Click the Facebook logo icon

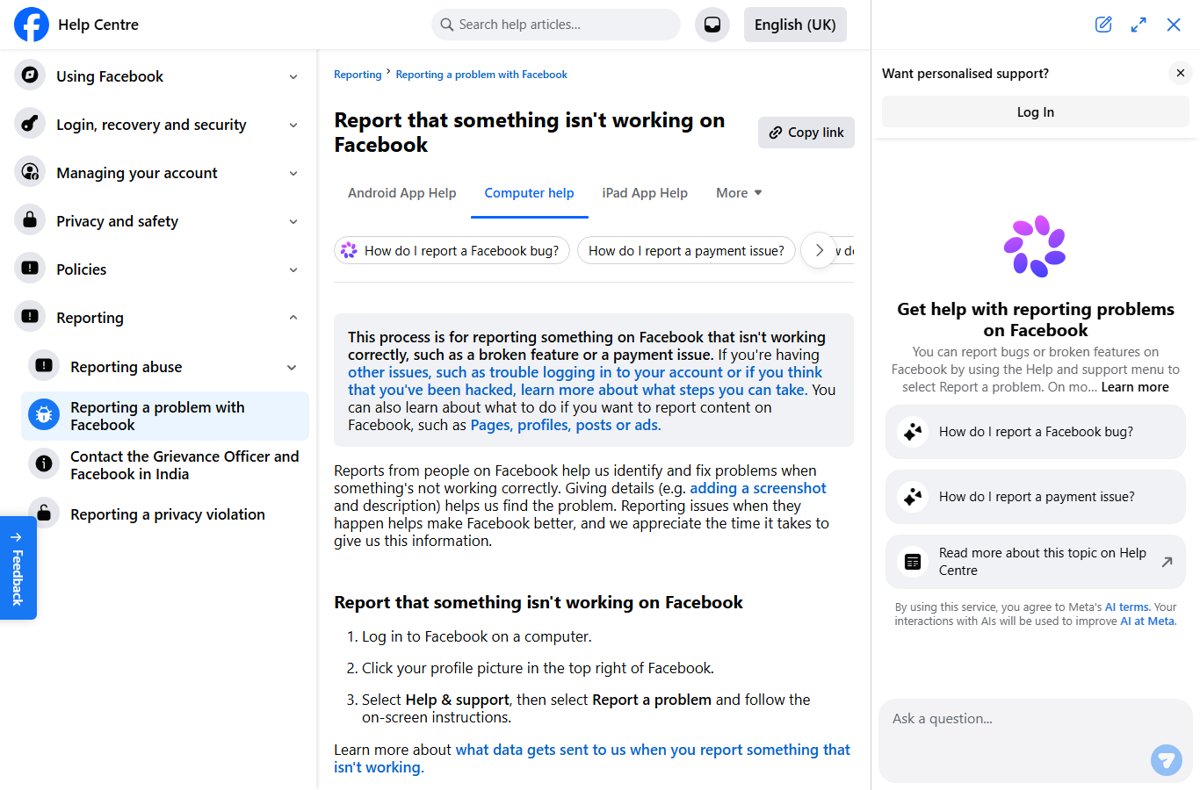coord(31,25)
